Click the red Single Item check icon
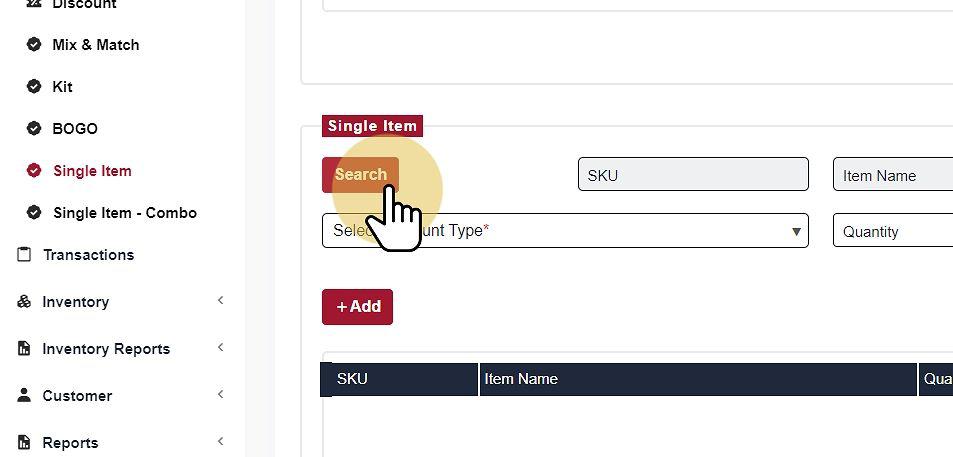953x457 pixels. (x=34, y=171)
